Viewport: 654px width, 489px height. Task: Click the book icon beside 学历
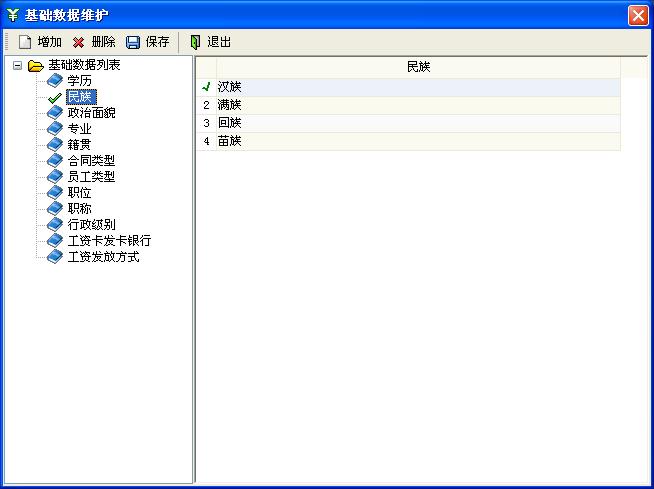pos(55,81)
